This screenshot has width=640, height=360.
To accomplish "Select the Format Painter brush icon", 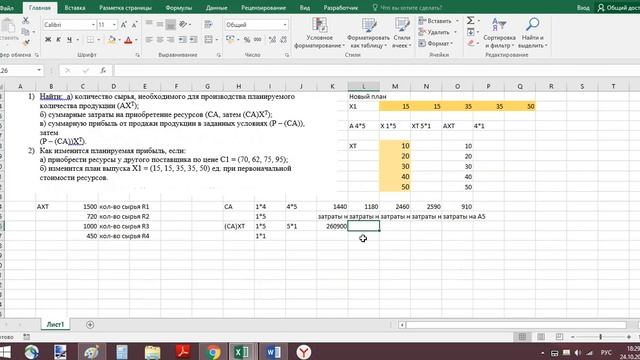I will (x=27, y=42).
